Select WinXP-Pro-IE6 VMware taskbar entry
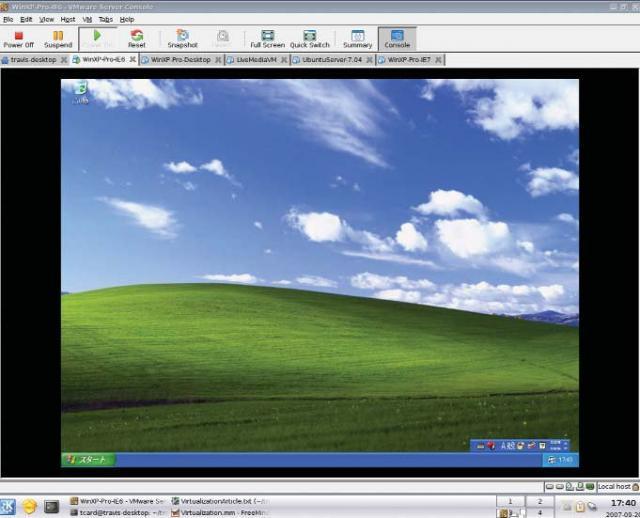The width and height of the screenshot is (640, 518). [118, 501]
